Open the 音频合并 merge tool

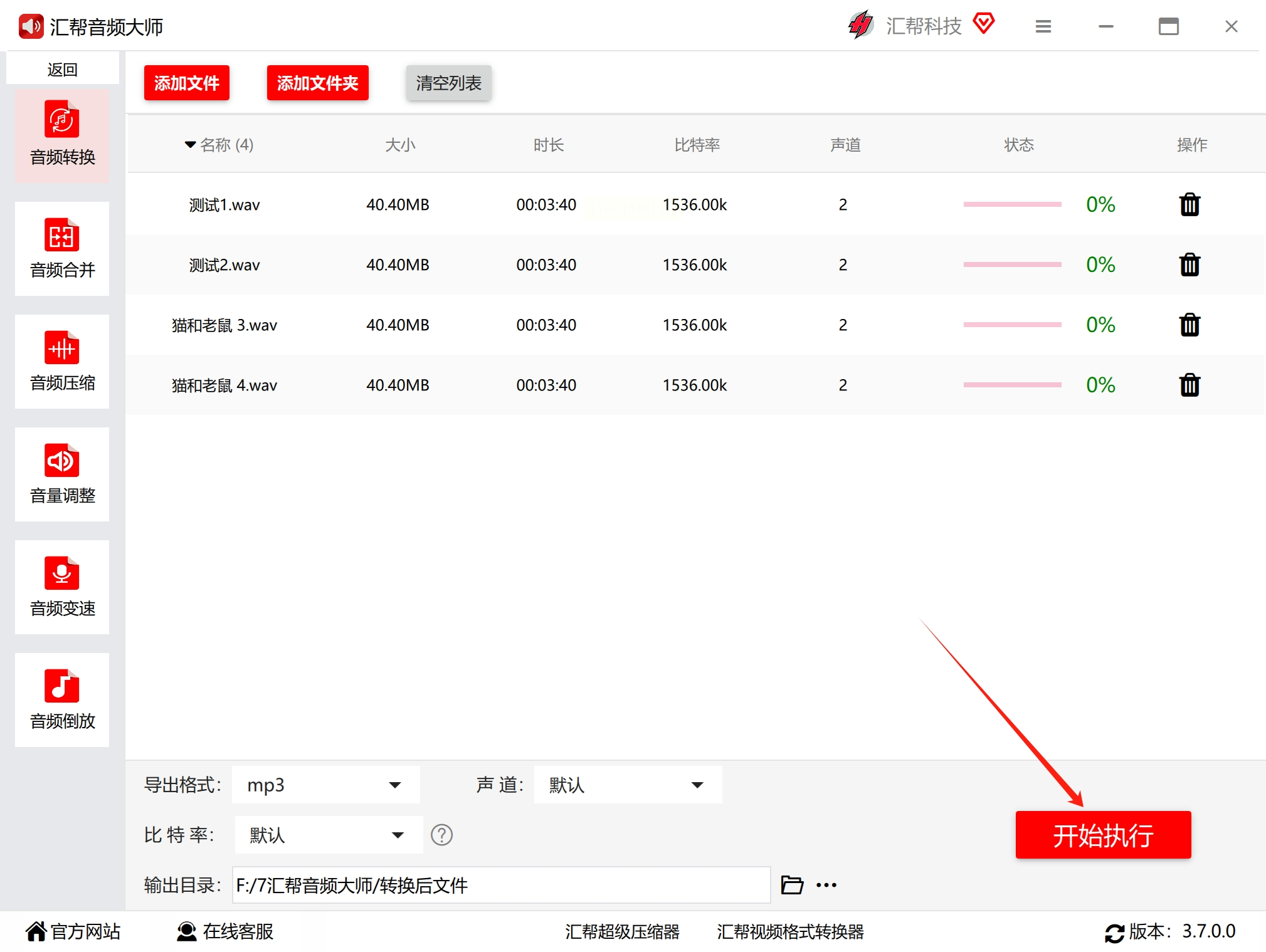coord(62,249)
